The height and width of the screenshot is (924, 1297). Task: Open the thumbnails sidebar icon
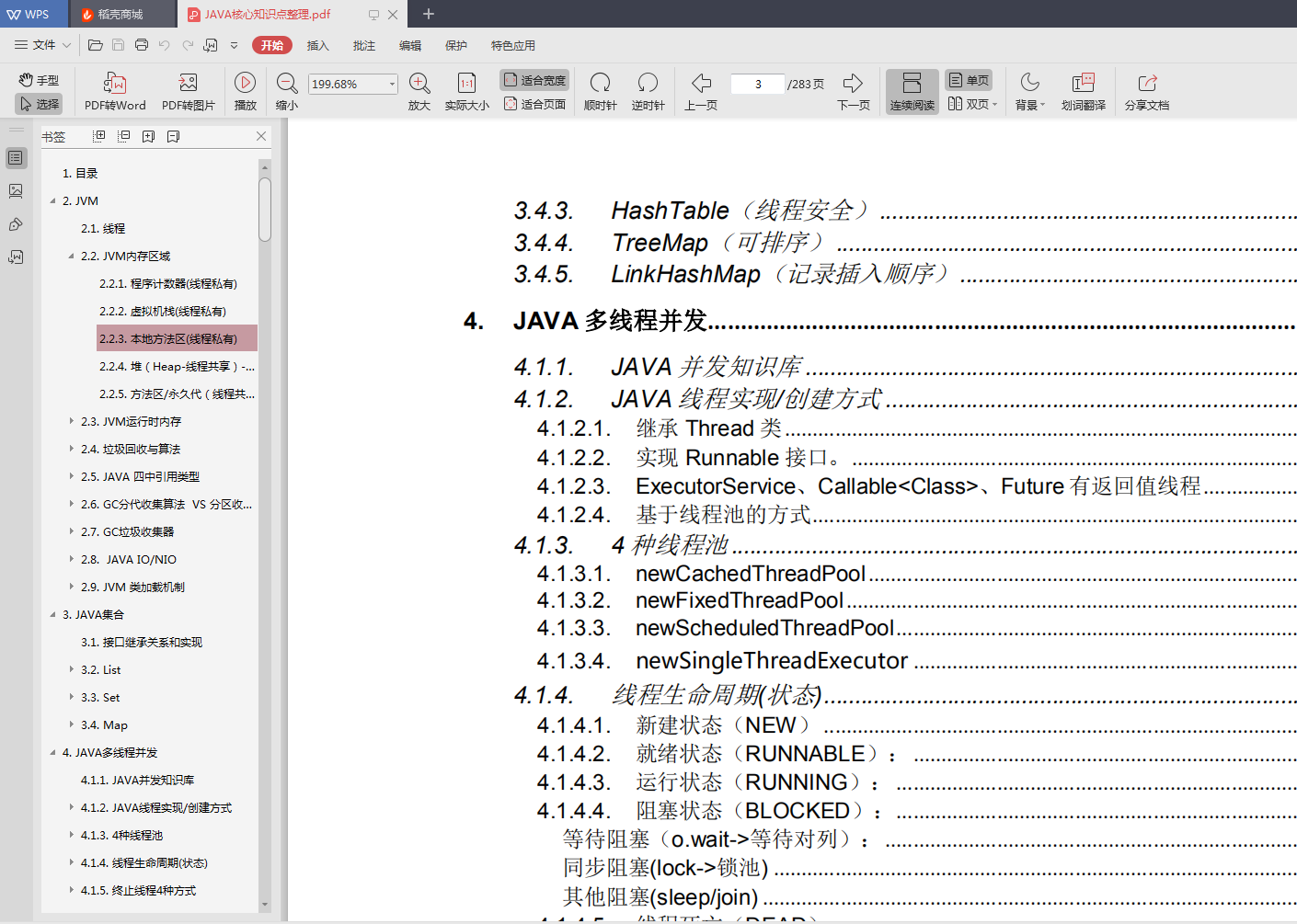click(x=16, y=191)
